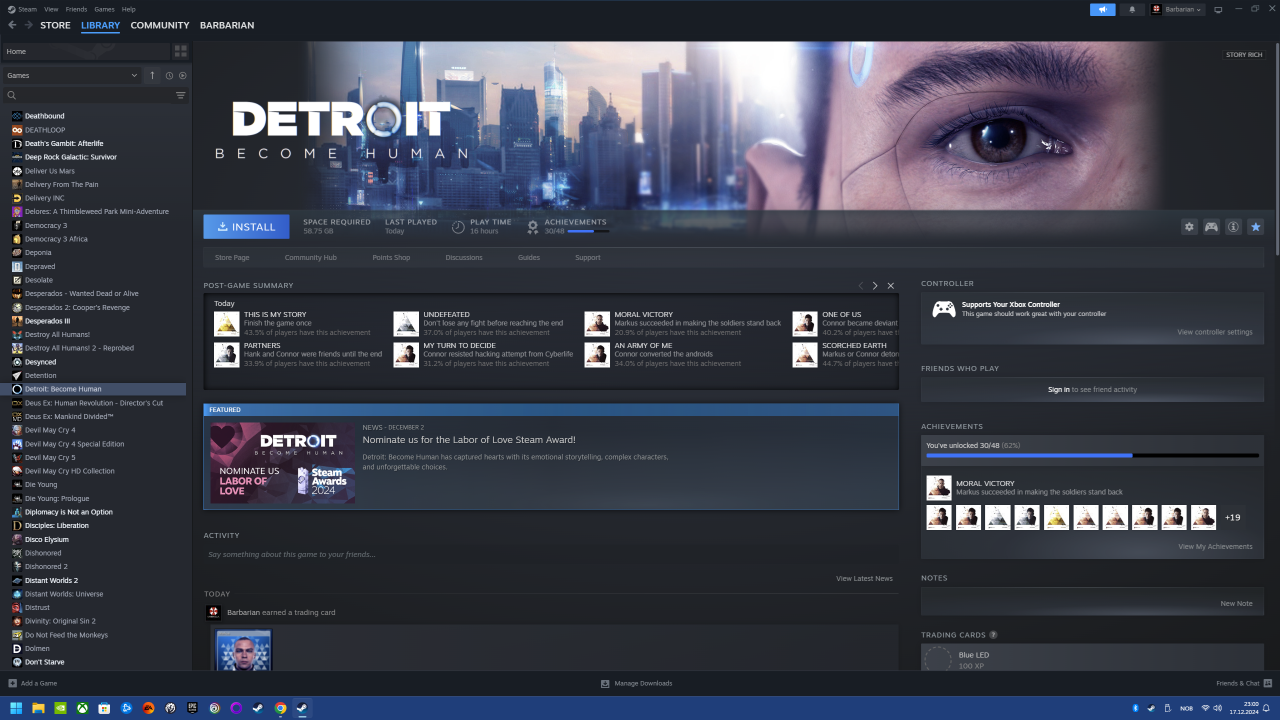
Task: Open the Discussions link
Action: click(464, 258)
